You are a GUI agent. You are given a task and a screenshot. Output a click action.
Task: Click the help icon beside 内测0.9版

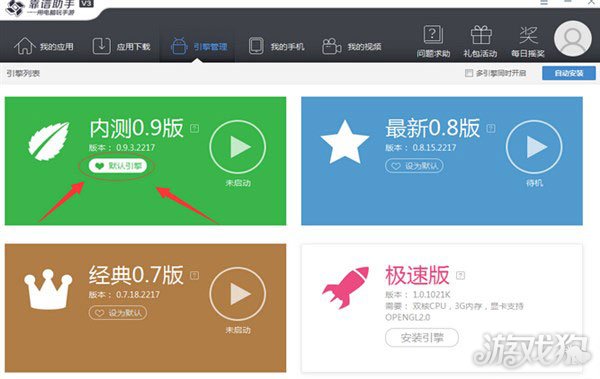(x=194, y=128)
